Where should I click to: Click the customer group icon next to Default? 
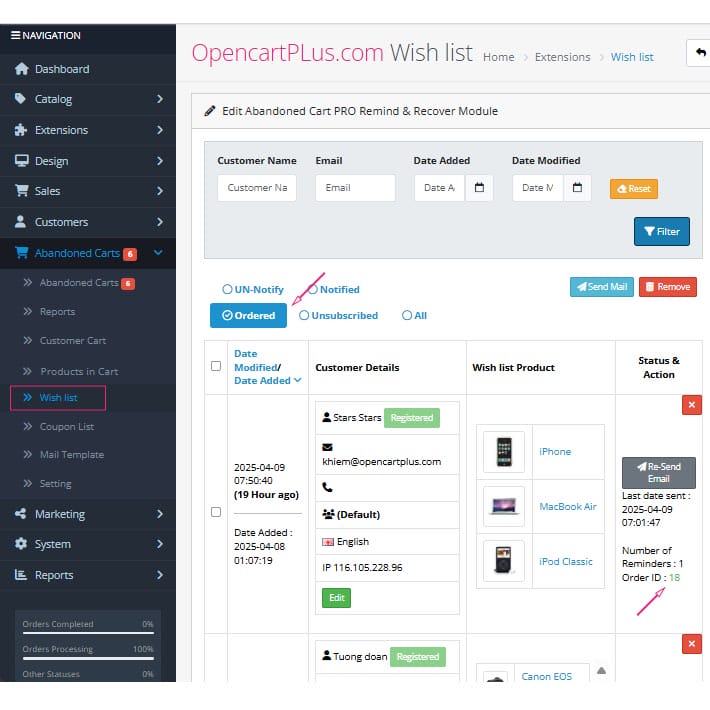click(328, 514)
